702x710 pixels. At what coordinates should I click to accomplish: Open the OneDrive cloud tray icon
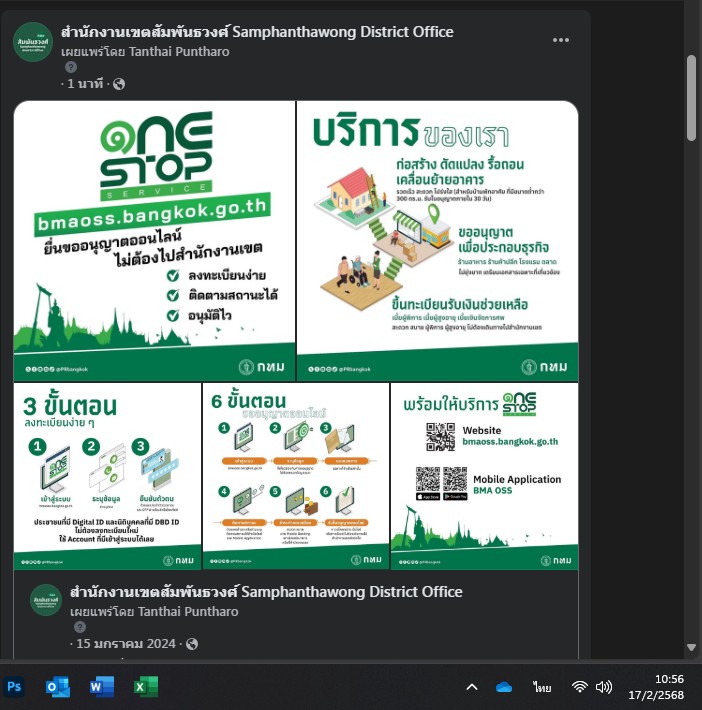coord(504,687)
